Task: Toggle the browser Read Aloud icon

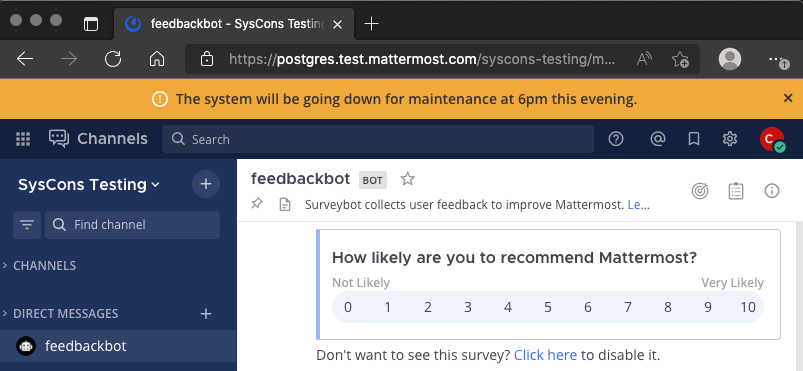Action: tap(644, 59)
